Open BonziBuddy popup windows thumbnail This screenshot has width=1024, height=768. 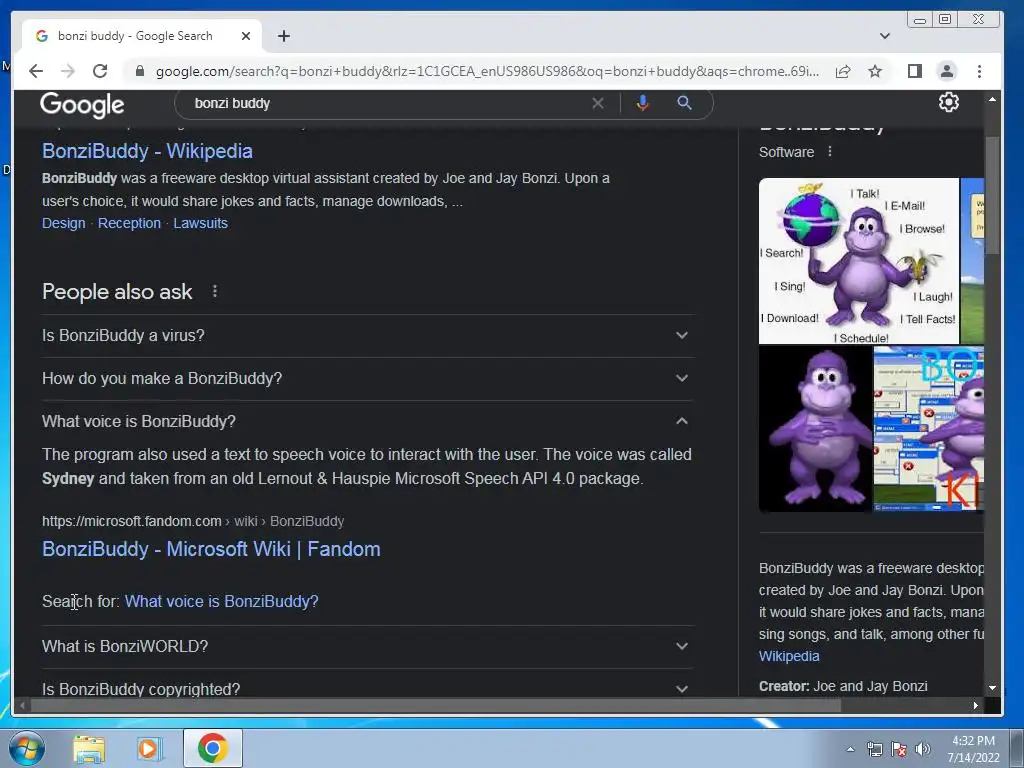pyautogui.click(x=929, y=428)
